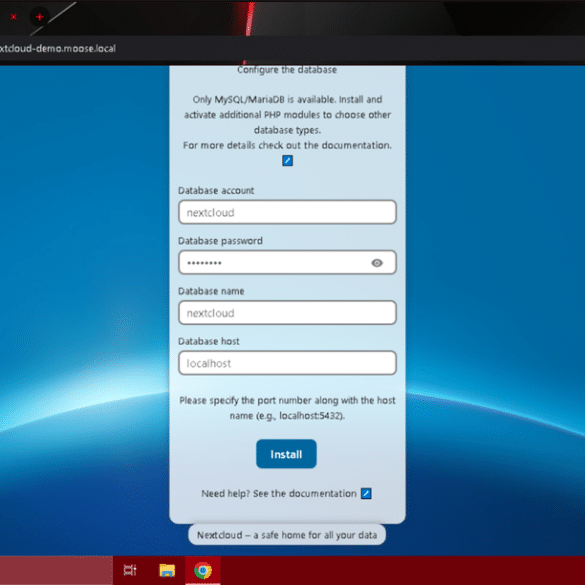Close the browser tab with red X
The image size is (585, 585).
[13, 17]
